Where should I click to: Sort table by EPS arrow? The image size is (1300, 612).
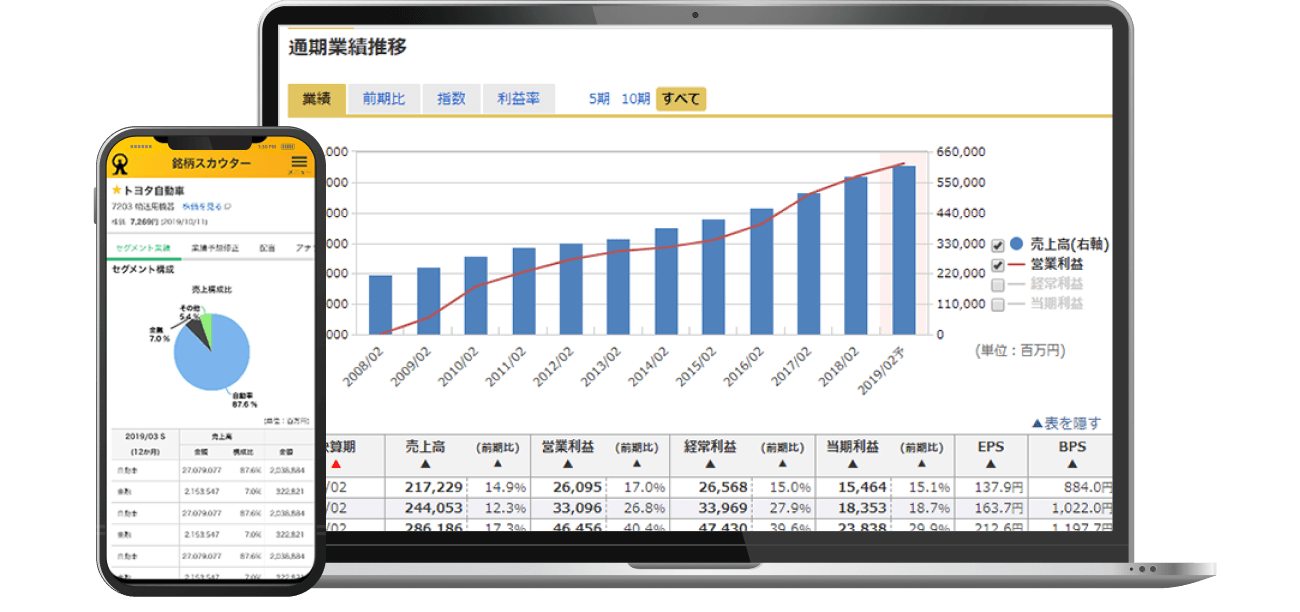point(990,464)
